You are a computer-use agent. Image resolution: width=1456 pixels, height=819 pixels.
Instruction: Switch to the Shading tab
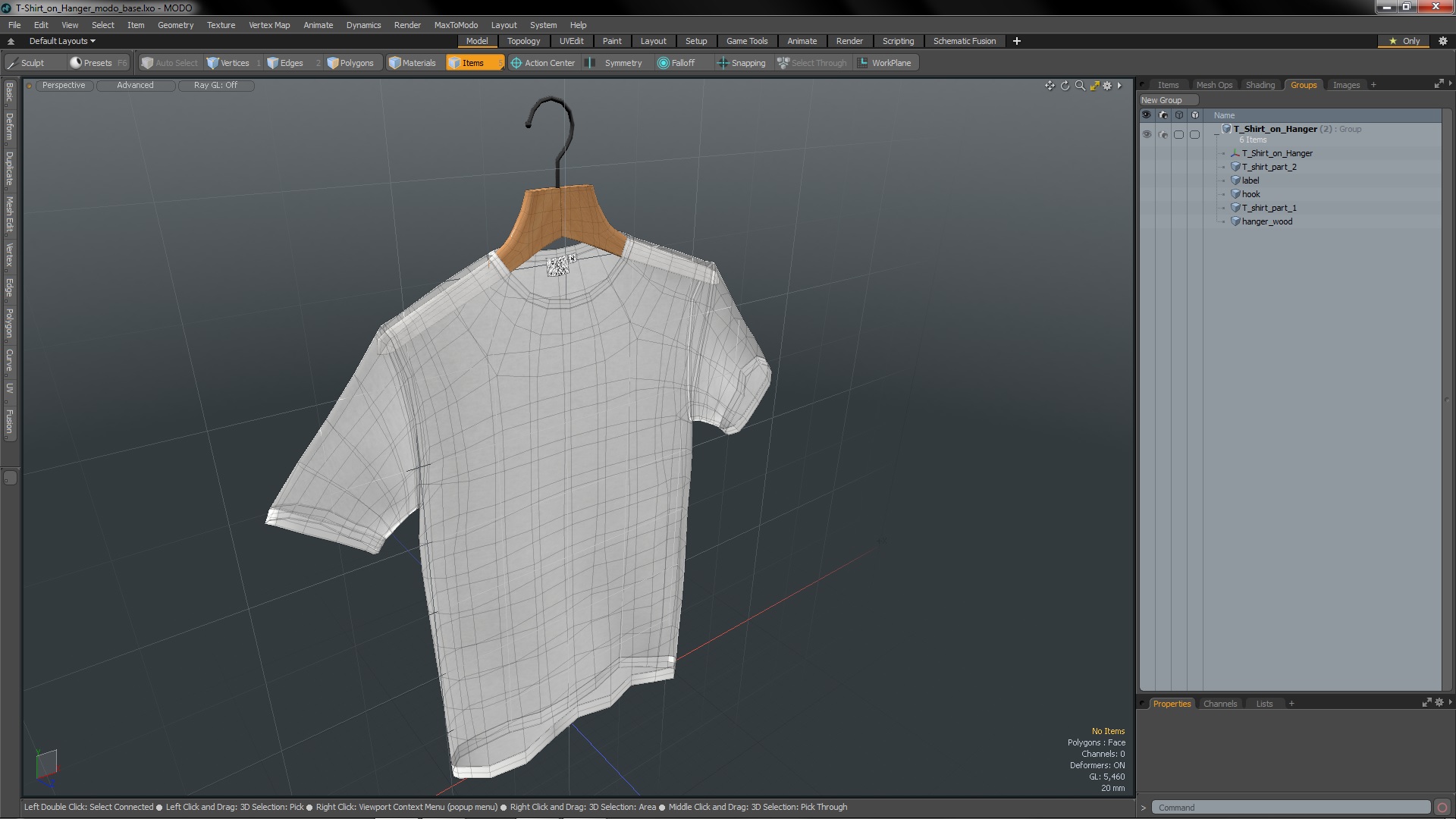coord(1260,85)
